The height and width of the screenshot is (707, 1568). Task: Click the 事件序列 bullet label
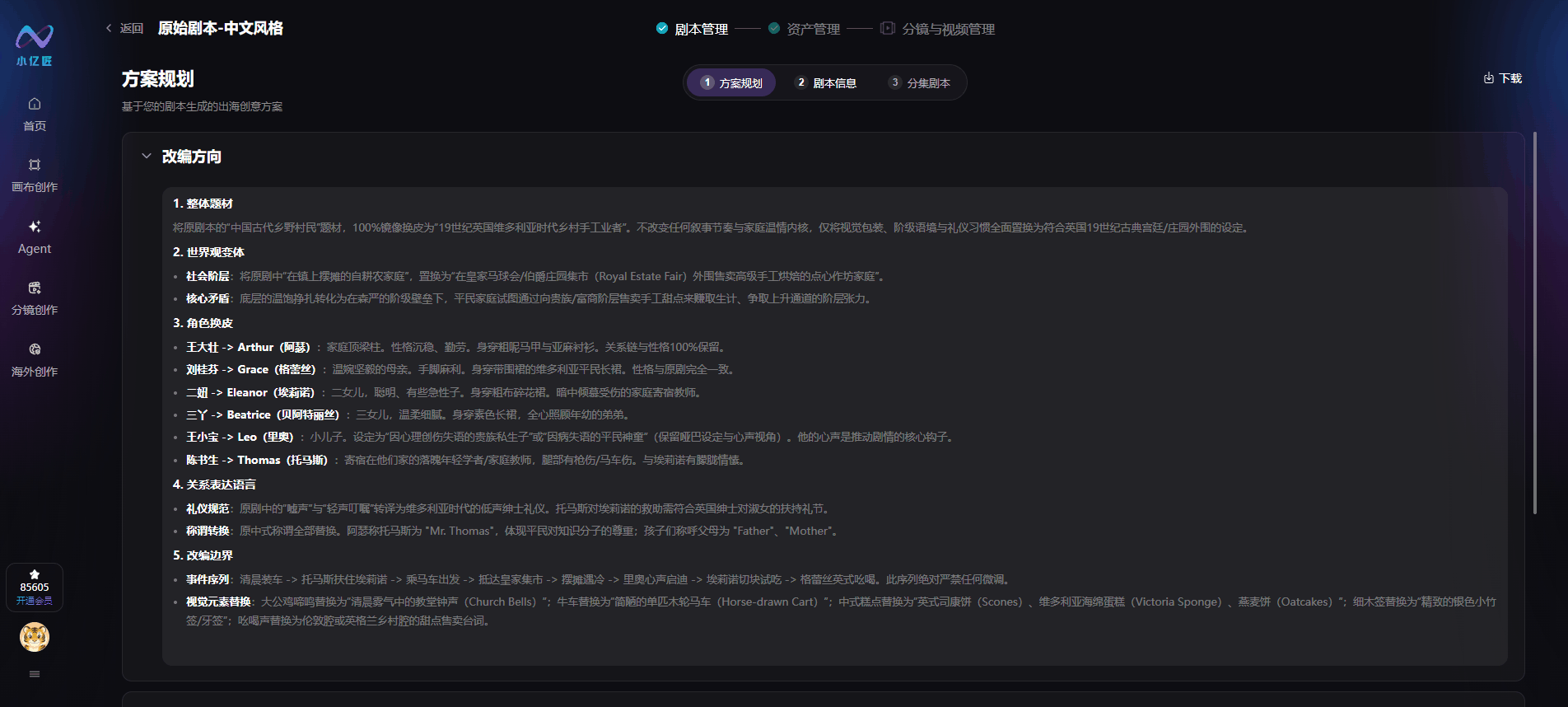coord(208,579)
